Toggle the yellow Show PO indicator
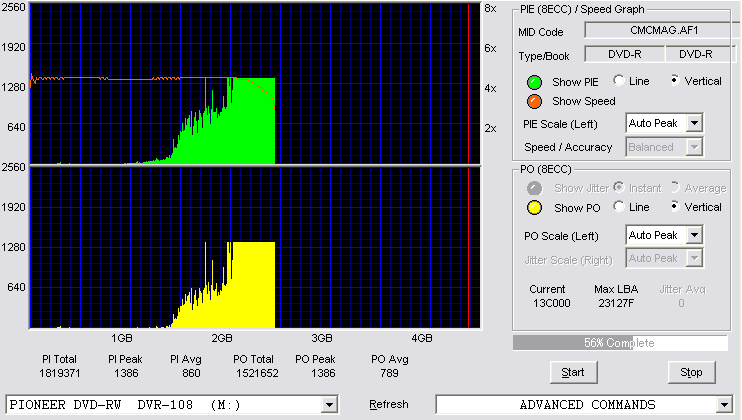 534,208
